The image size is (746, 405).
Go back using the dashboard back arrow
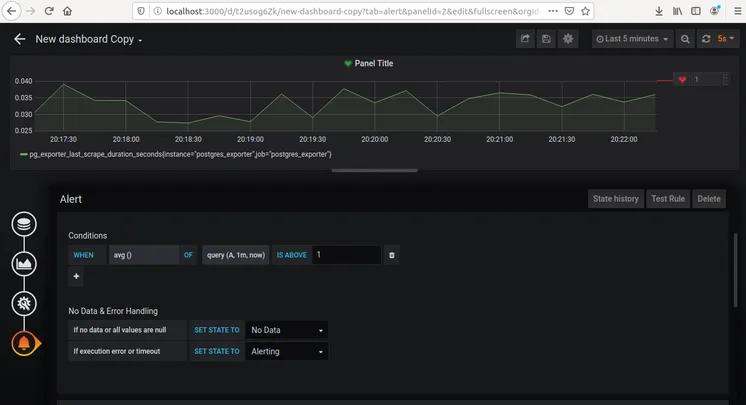point(20,39)
